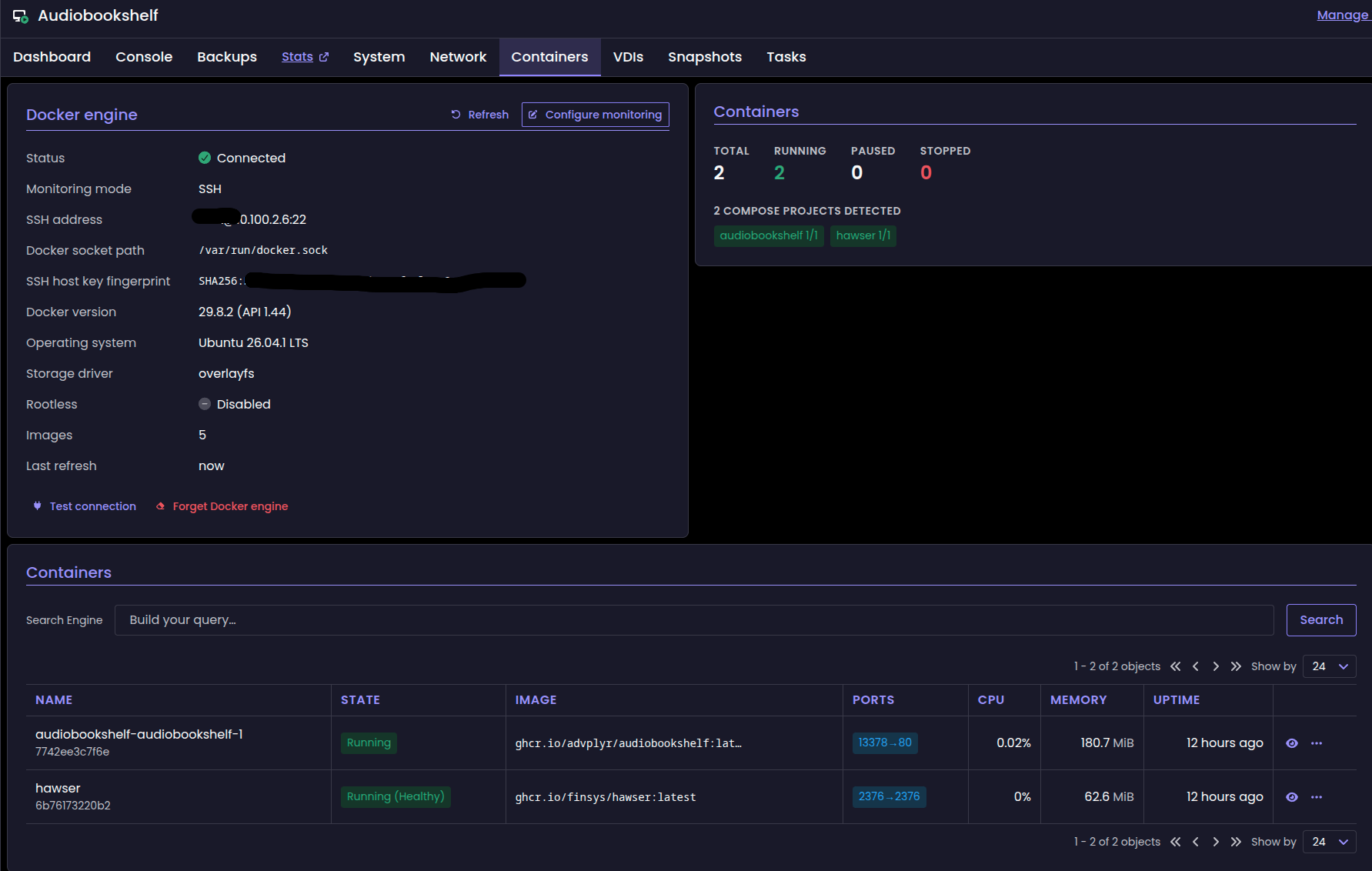Go to next page above the table

1216,666
